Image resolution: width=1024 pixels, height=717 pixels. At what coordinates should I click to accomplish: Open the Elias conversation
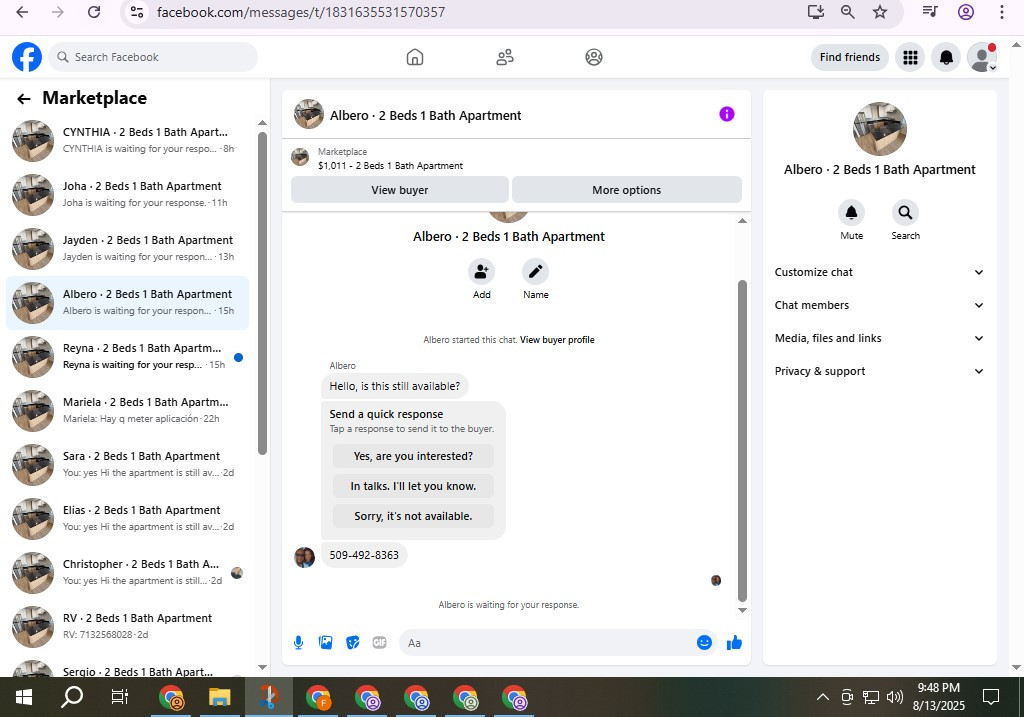tap(127, 518)
